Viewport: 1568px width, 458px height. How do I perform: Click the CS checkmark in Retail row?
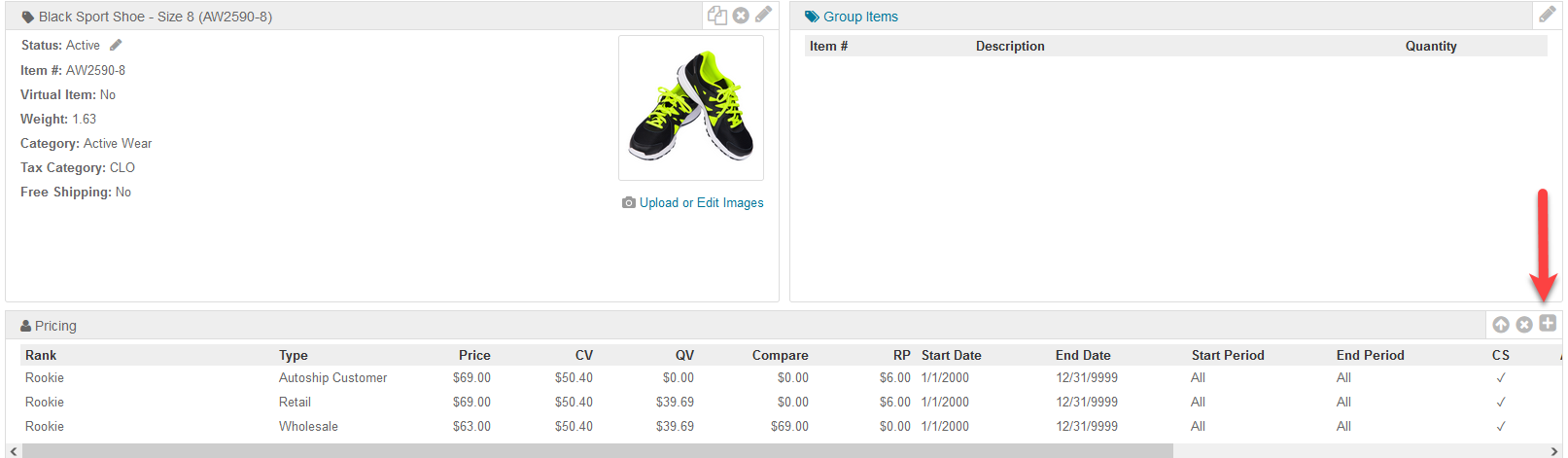1501,403
